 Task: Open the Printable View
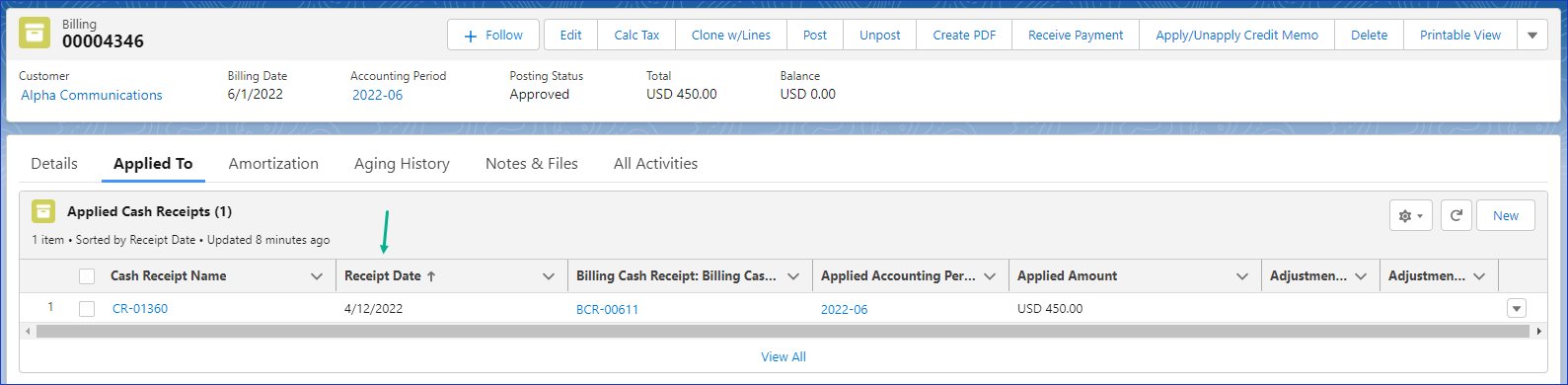[x=1460, y=35]
